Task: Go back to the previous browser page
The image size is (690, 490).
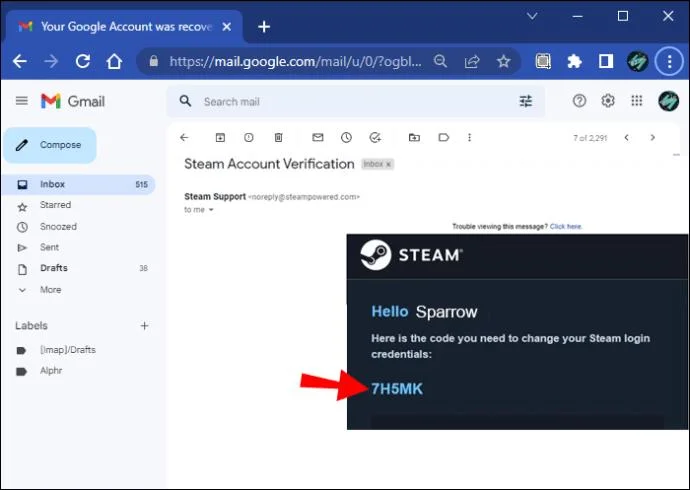Action: point(20,61)
